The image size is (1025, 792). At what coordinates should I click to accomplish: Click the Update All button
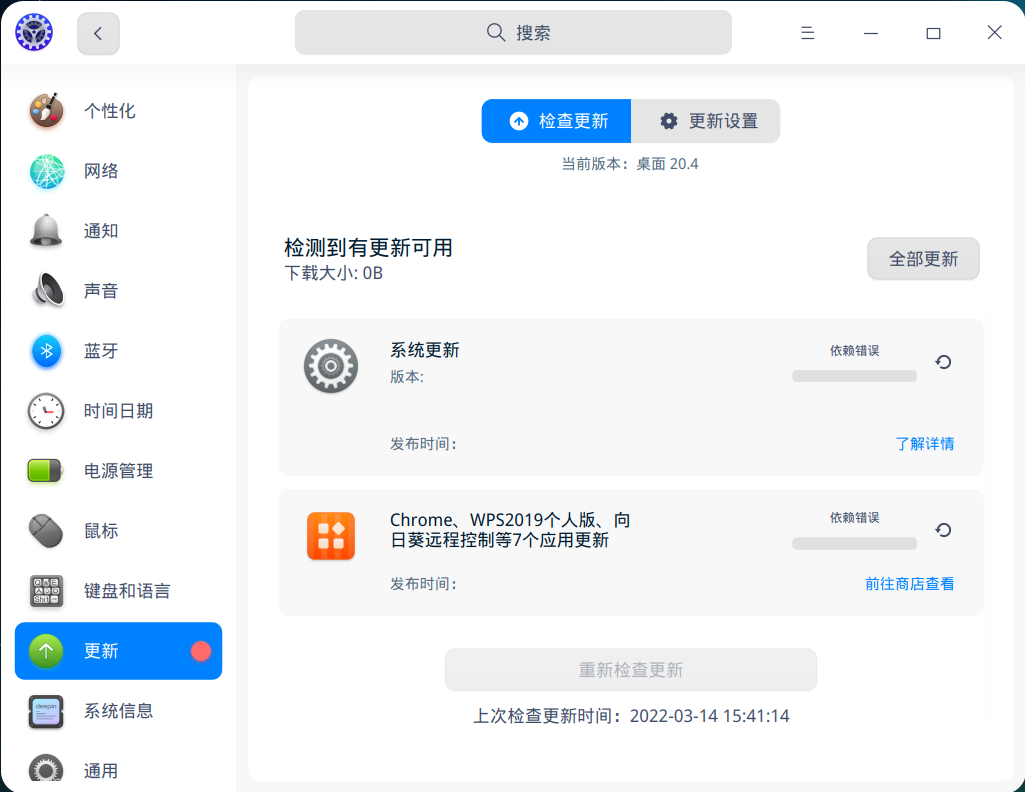(922, 259)
